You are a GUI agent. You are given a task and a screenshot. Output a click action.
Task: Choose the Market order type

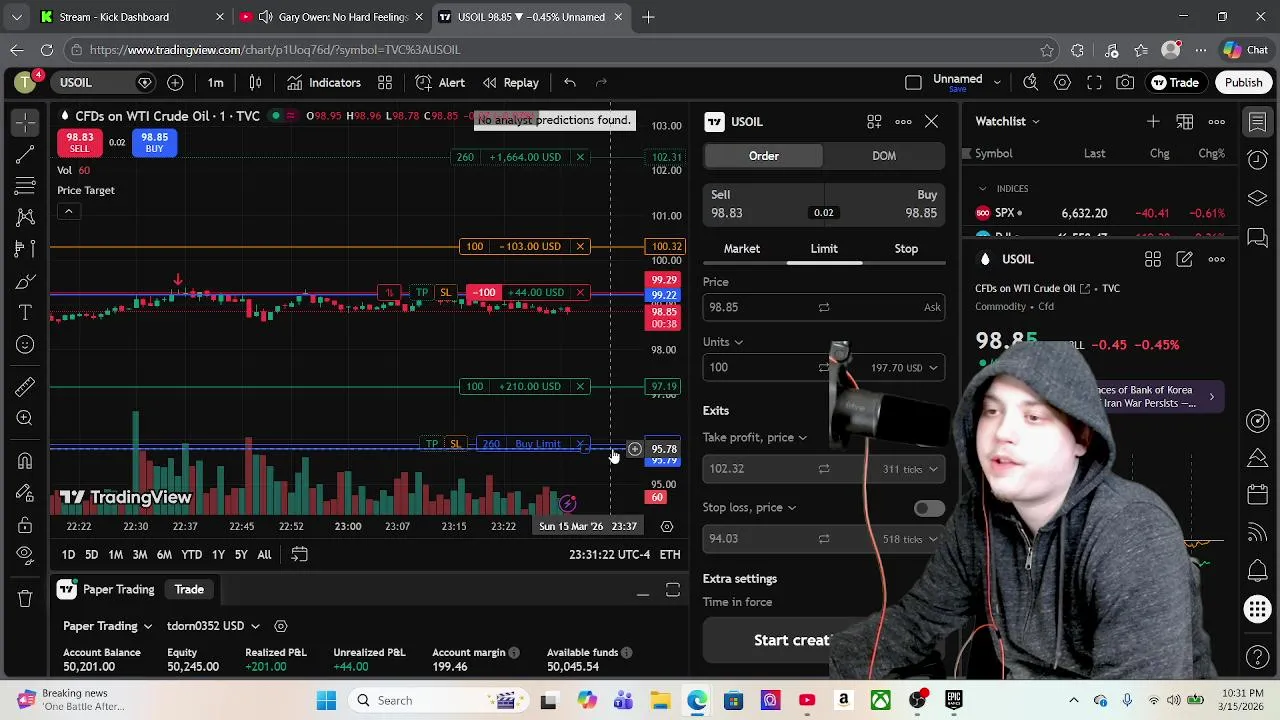742,249
